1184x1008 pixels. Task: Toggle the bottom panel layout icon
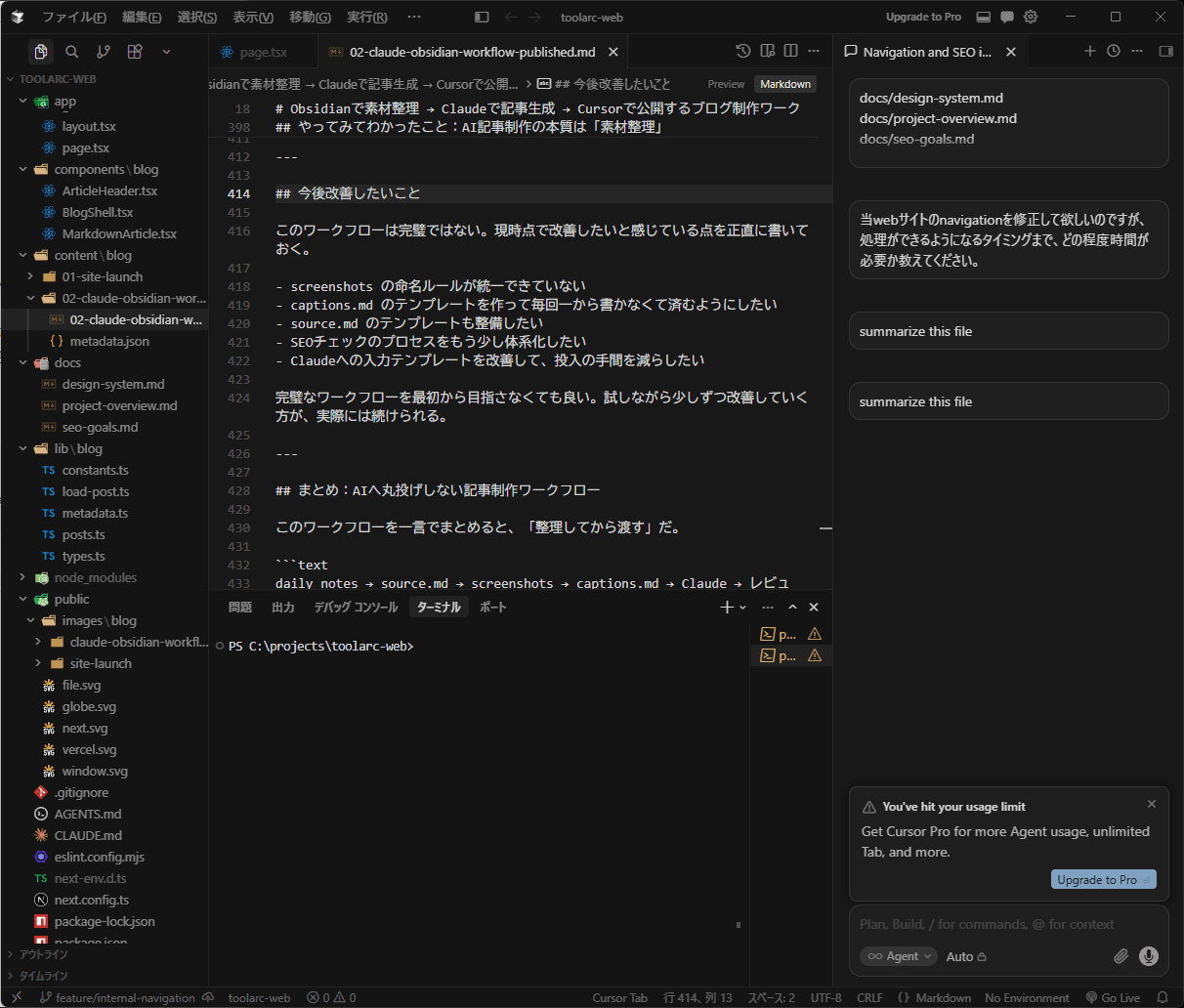point(984,17)
